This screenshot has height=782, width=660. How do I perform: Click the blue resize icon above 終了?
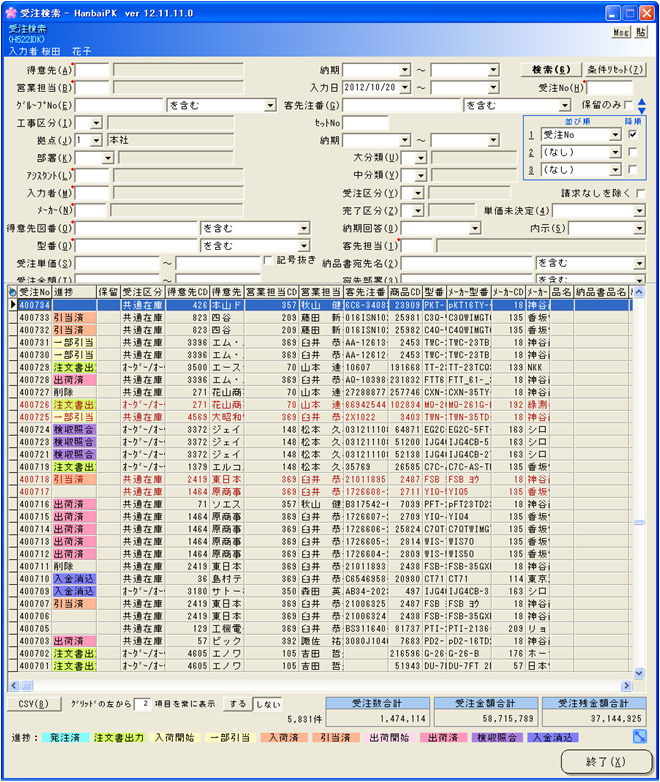pyautogui.click(x=640, y=737)
